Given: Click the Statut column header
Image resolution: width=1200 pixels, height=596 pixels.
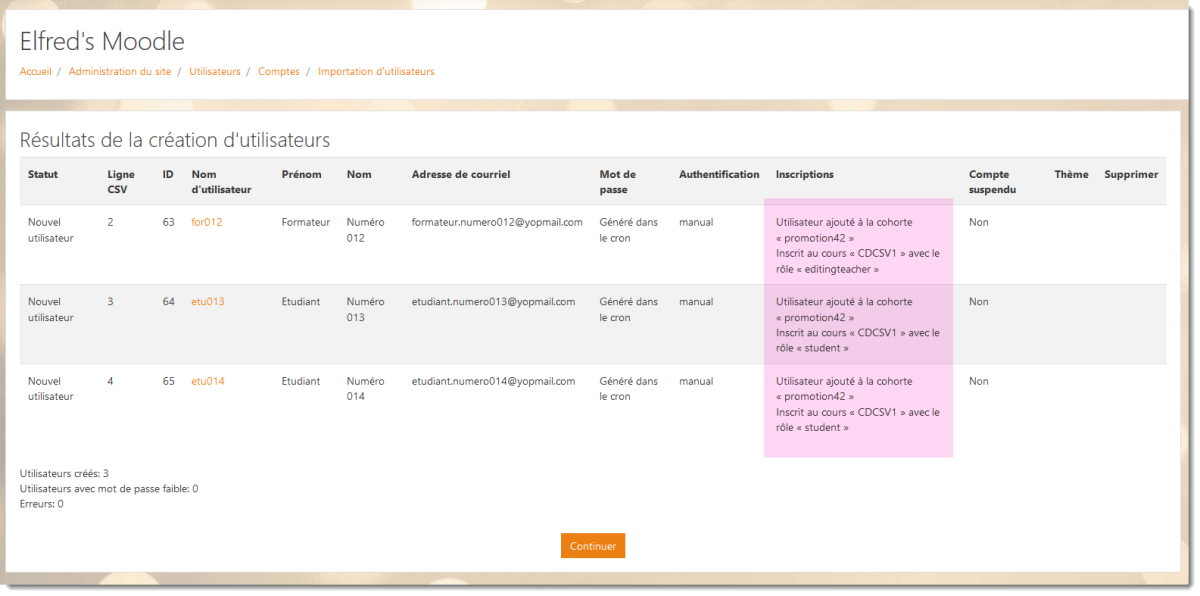Looking at the screenshot, I should [43, 174].
